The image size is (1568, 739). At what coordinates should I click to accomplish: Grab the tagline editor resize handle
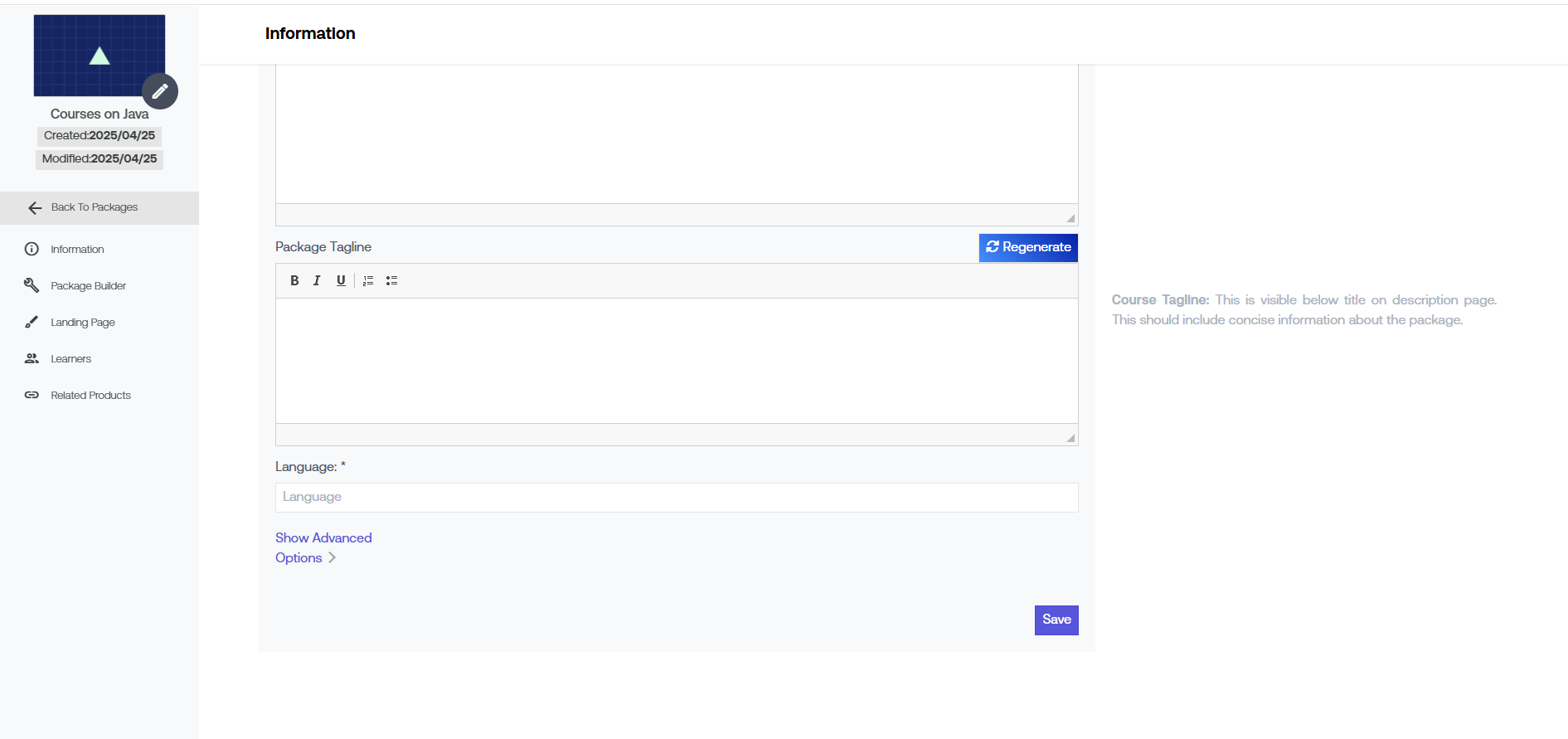click(x=1070, y=438)
